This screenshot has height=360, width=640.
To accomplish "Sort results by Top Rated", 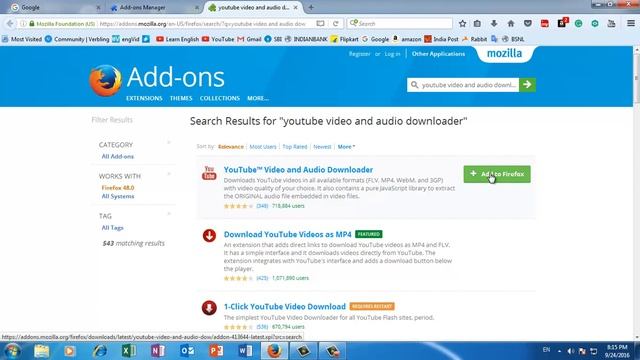I will tap(295, 147).
